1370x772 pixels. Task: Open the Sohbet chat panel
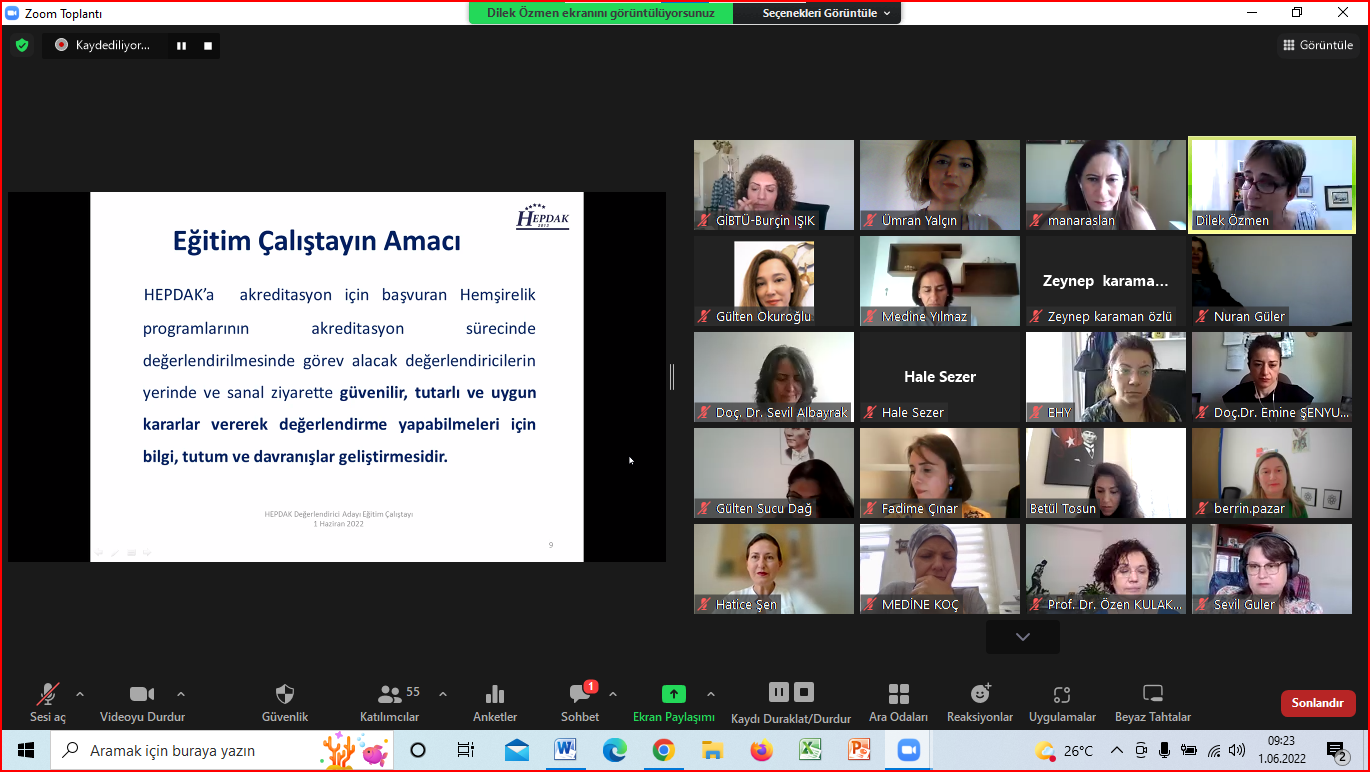click(579, 694)
